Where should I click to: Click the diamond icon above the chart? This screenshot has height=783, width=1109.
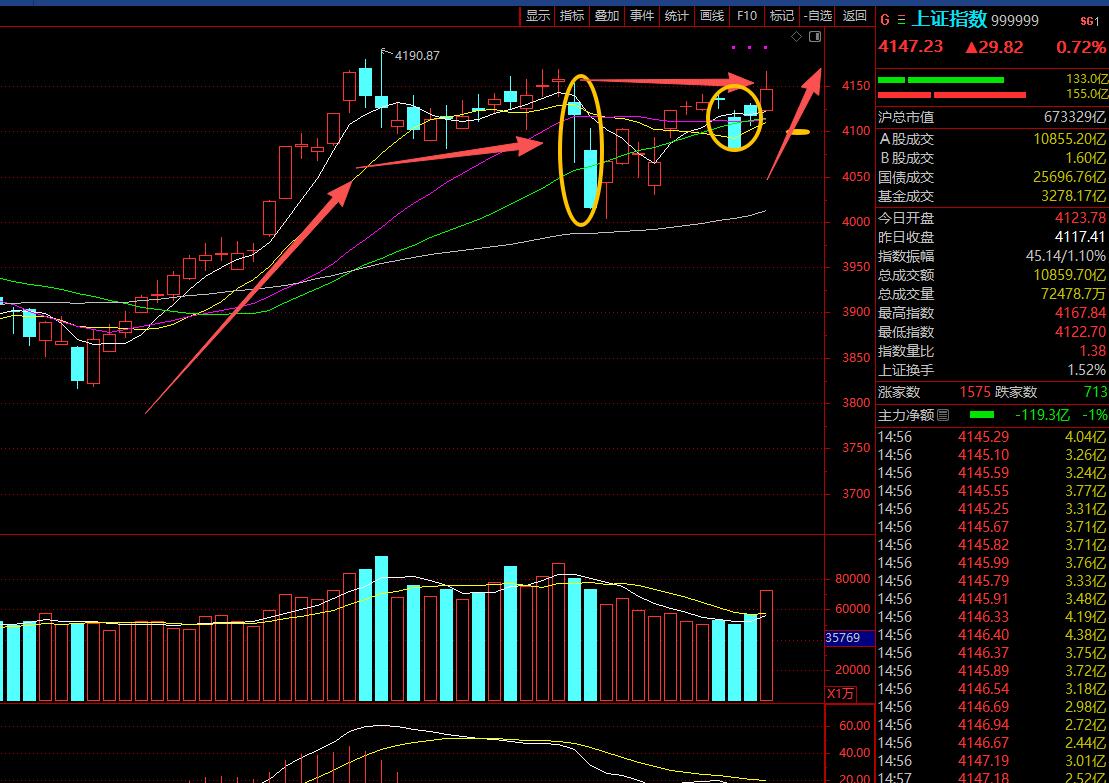(796, 37)
